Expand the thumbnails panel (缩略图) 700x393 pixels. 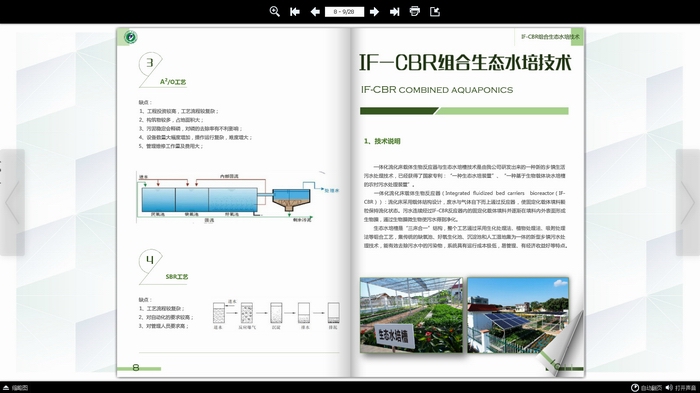click(x=16, y=388)
